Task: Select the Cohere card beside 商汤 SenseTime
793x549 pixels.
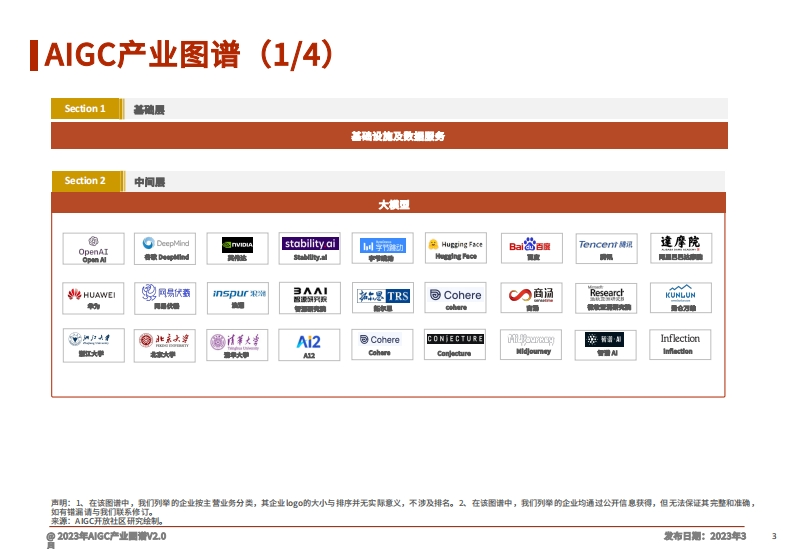Action: pos(455,298)
